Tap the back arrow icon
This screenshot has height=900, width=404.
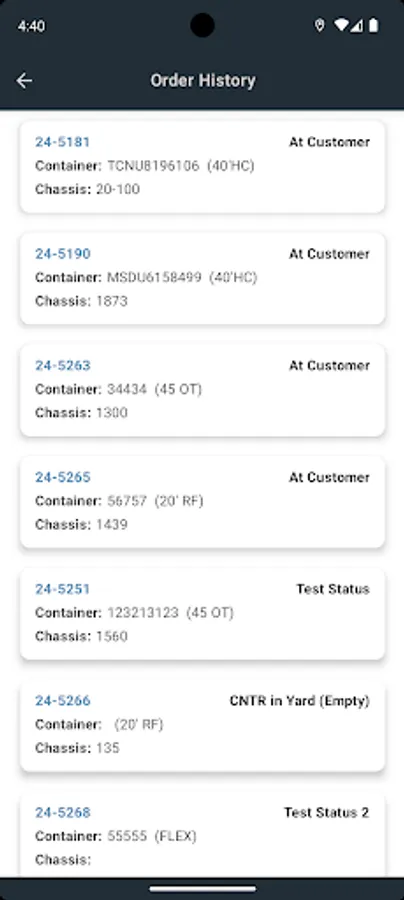pos(24,80)
